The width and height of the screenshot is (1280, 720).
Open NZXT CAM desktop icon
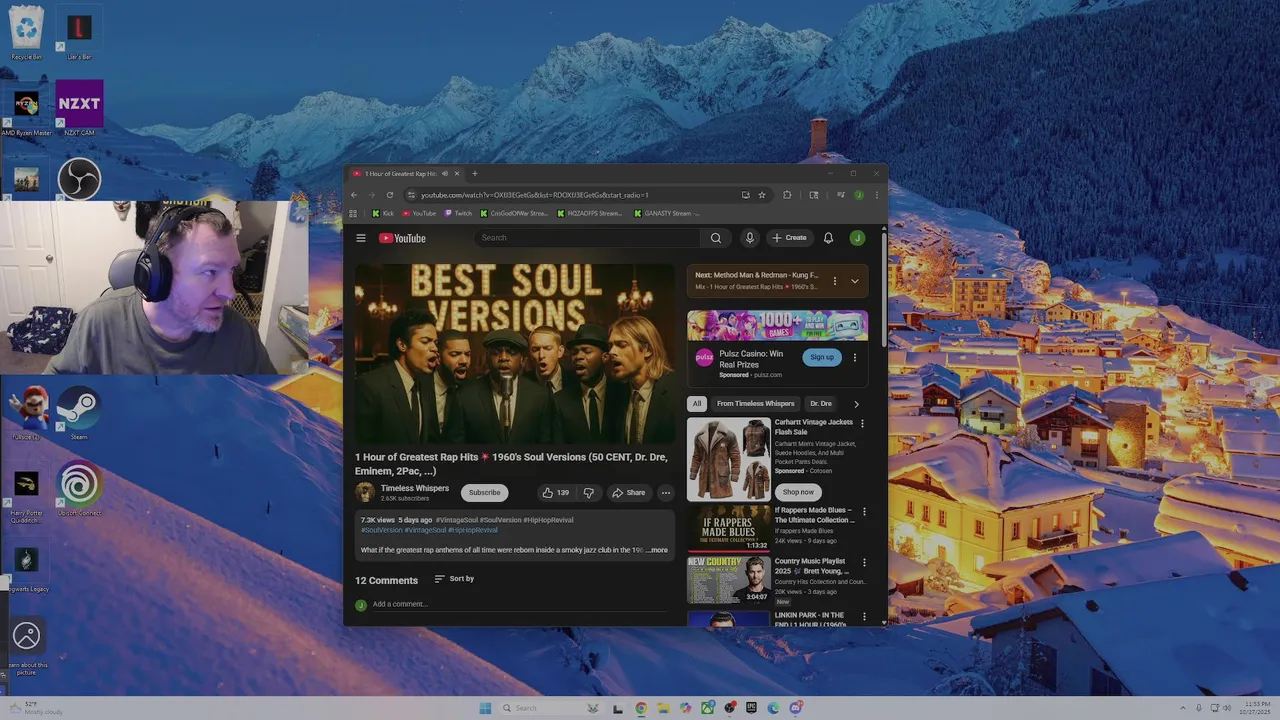(79, 107)
